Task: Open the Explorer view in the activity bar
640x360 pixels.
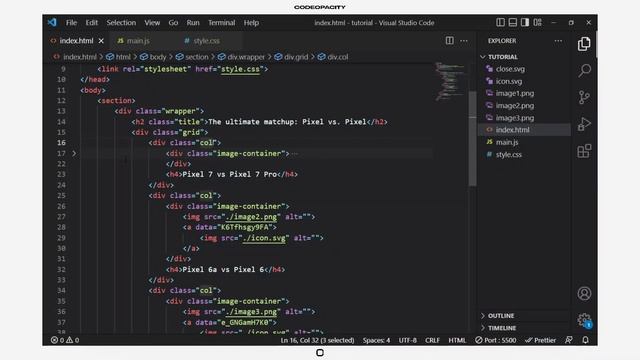Action: pyautogui.click(x=584, y=44)
